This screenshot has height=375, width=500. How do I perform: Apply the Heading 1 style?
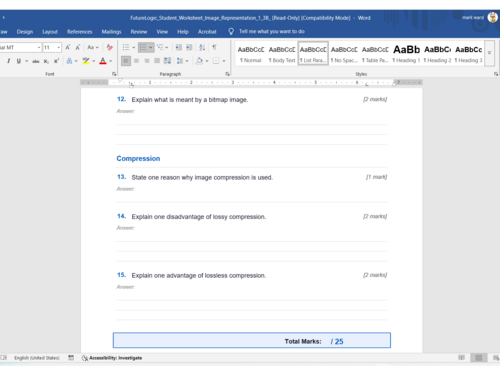[x=406, y=53]
